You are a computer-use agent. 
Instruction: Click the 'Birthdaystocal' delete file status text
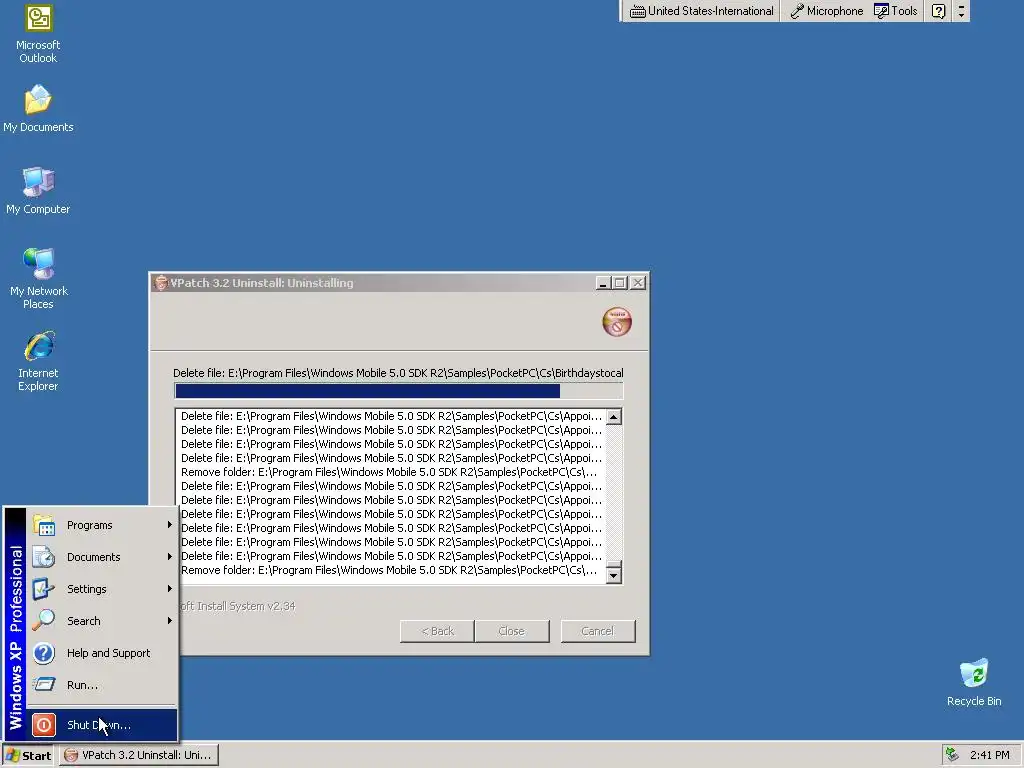click(x=398, y=374)
